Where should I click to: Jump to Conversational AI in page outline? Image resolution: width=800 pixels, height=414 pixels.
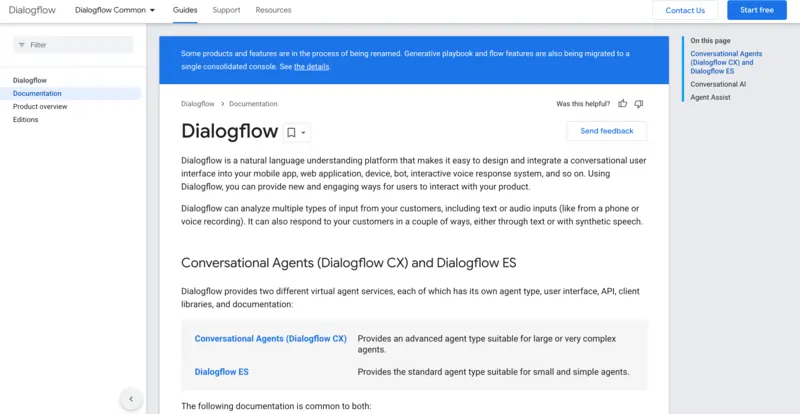[x=718, y=84]
